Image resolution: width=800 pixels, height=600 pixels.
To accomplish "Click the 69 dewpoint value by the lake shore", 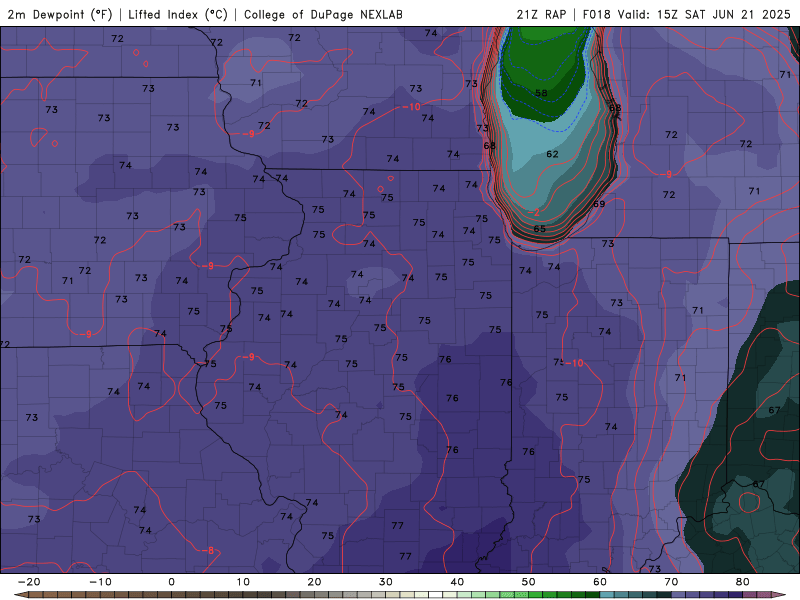I will pos(599,204).
